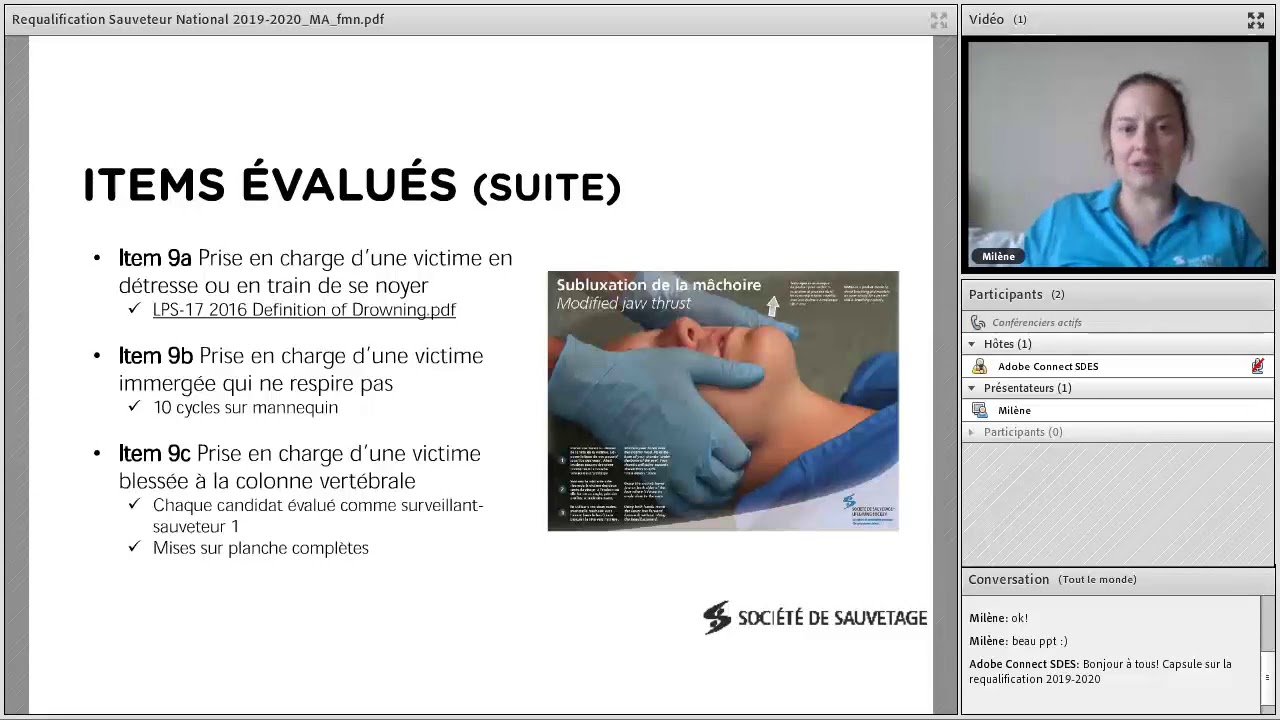The height and width of the screenshot is (720, 1280).
Task: Open the LPS-17 2016 Definition of Drowning.pdf link
Action: point(304,310)
